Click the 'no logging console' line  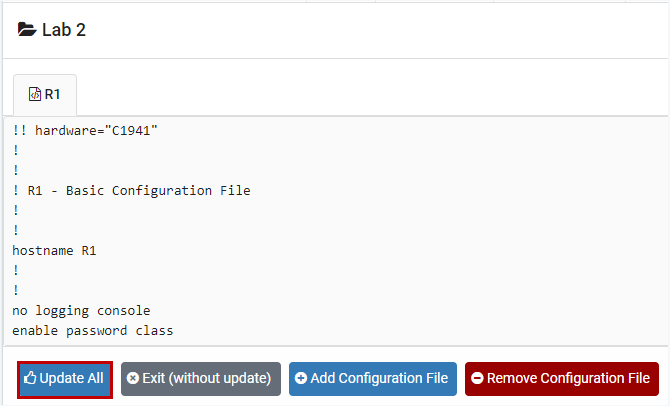click(x=81, y=310)
